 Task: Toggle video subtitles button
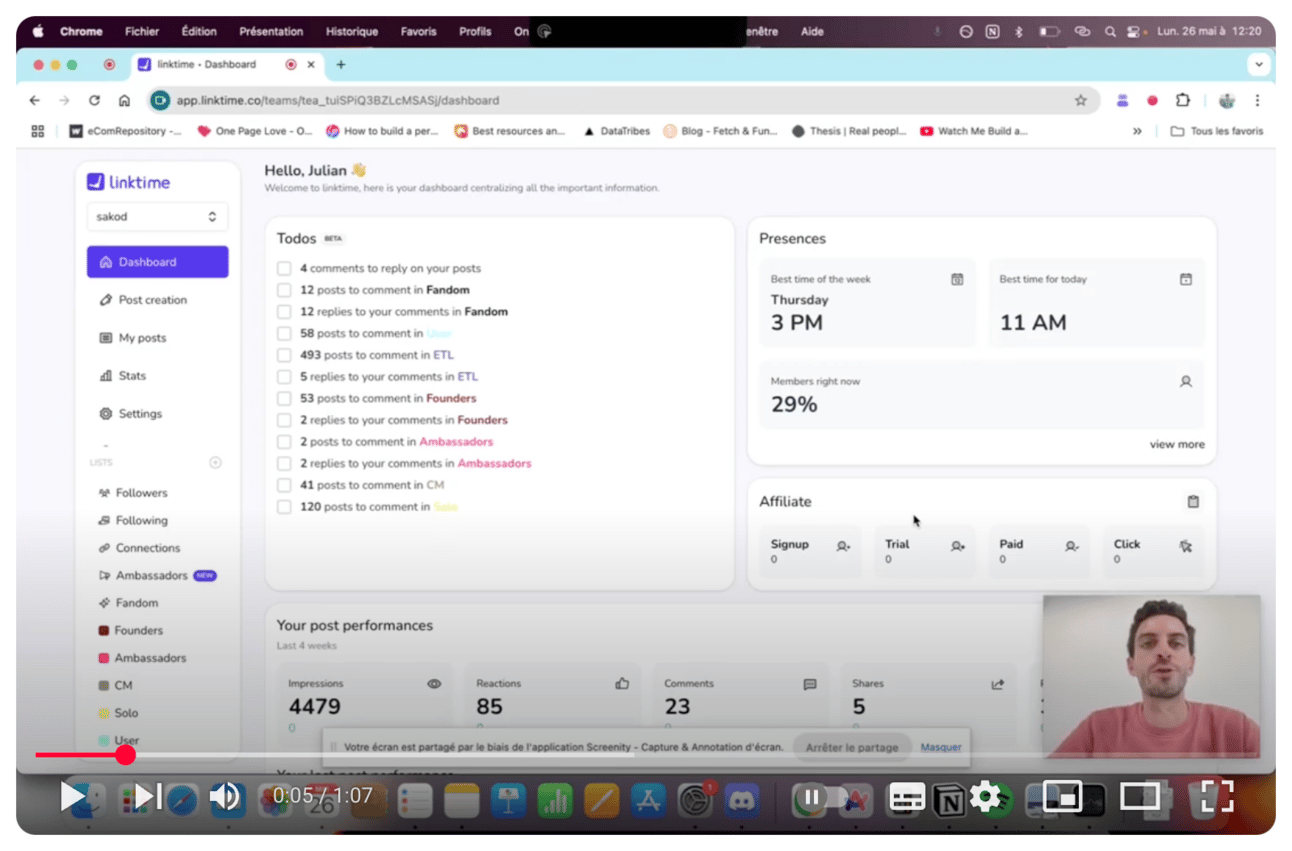(907, 797)
